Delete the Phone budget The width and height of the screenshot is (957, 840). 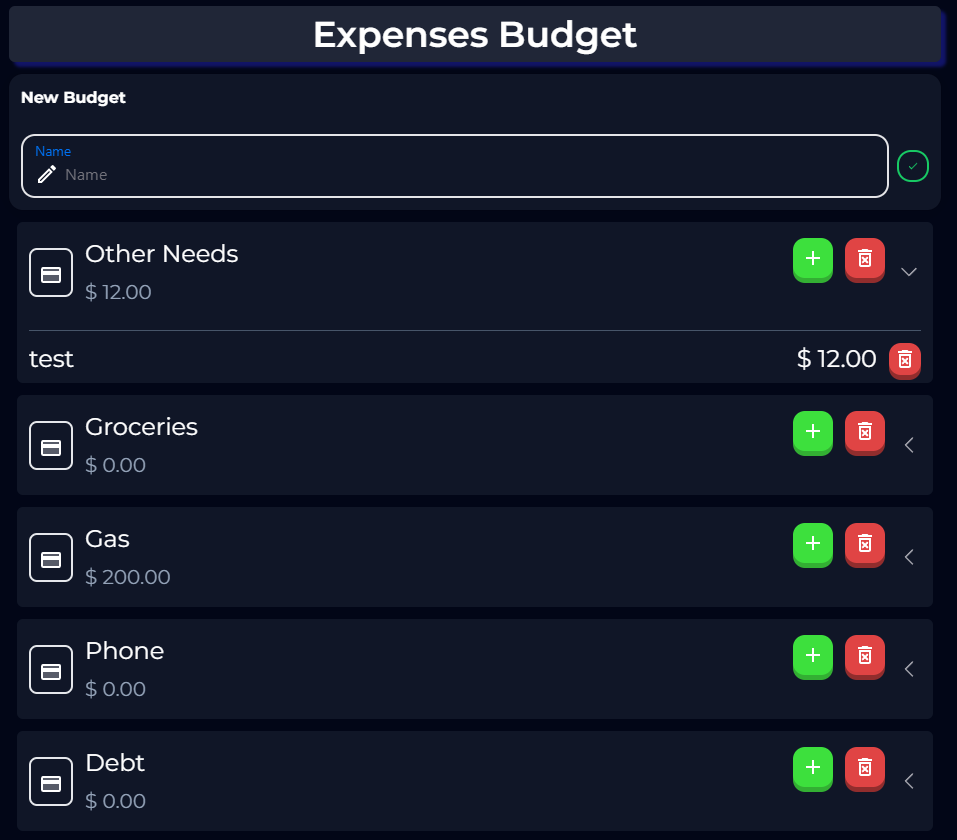click(x=864, y=657)
